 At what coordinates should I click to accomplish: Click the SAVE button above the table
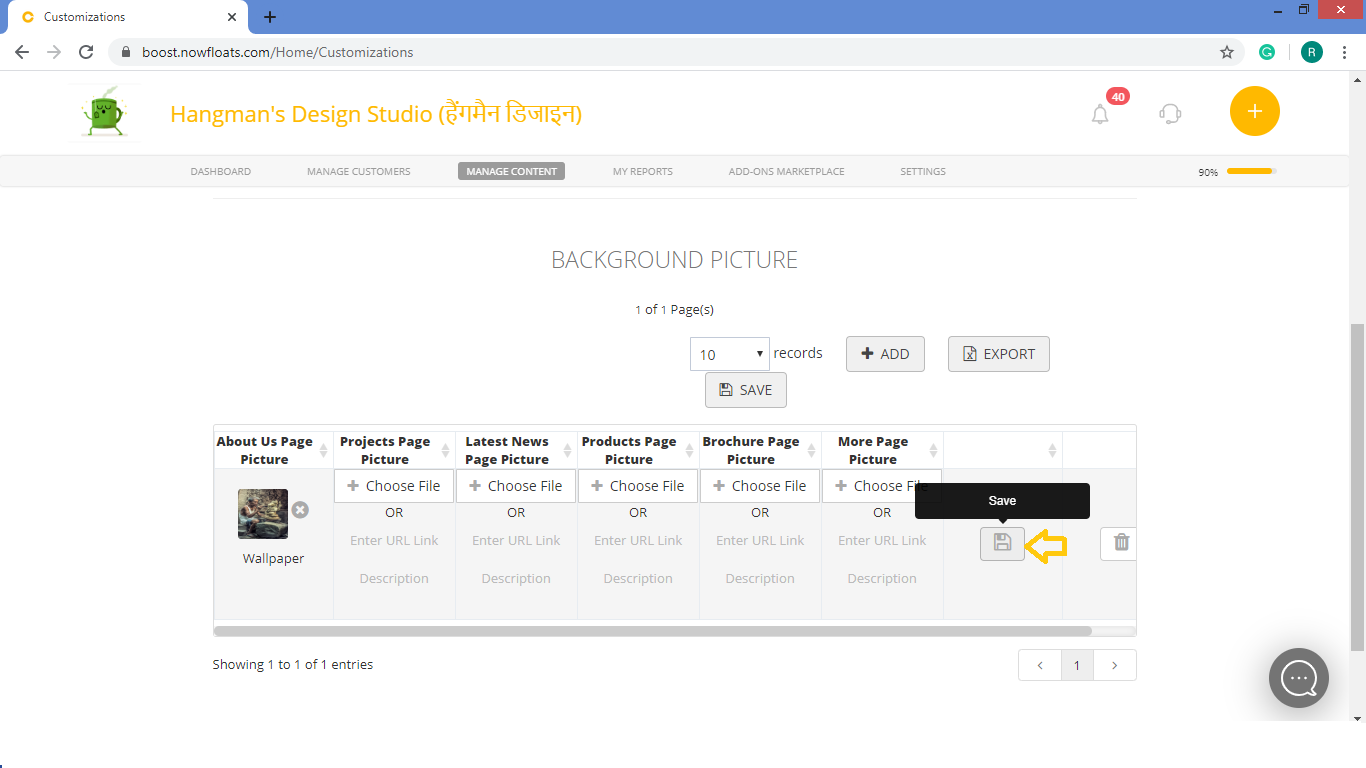click(746, 390)
